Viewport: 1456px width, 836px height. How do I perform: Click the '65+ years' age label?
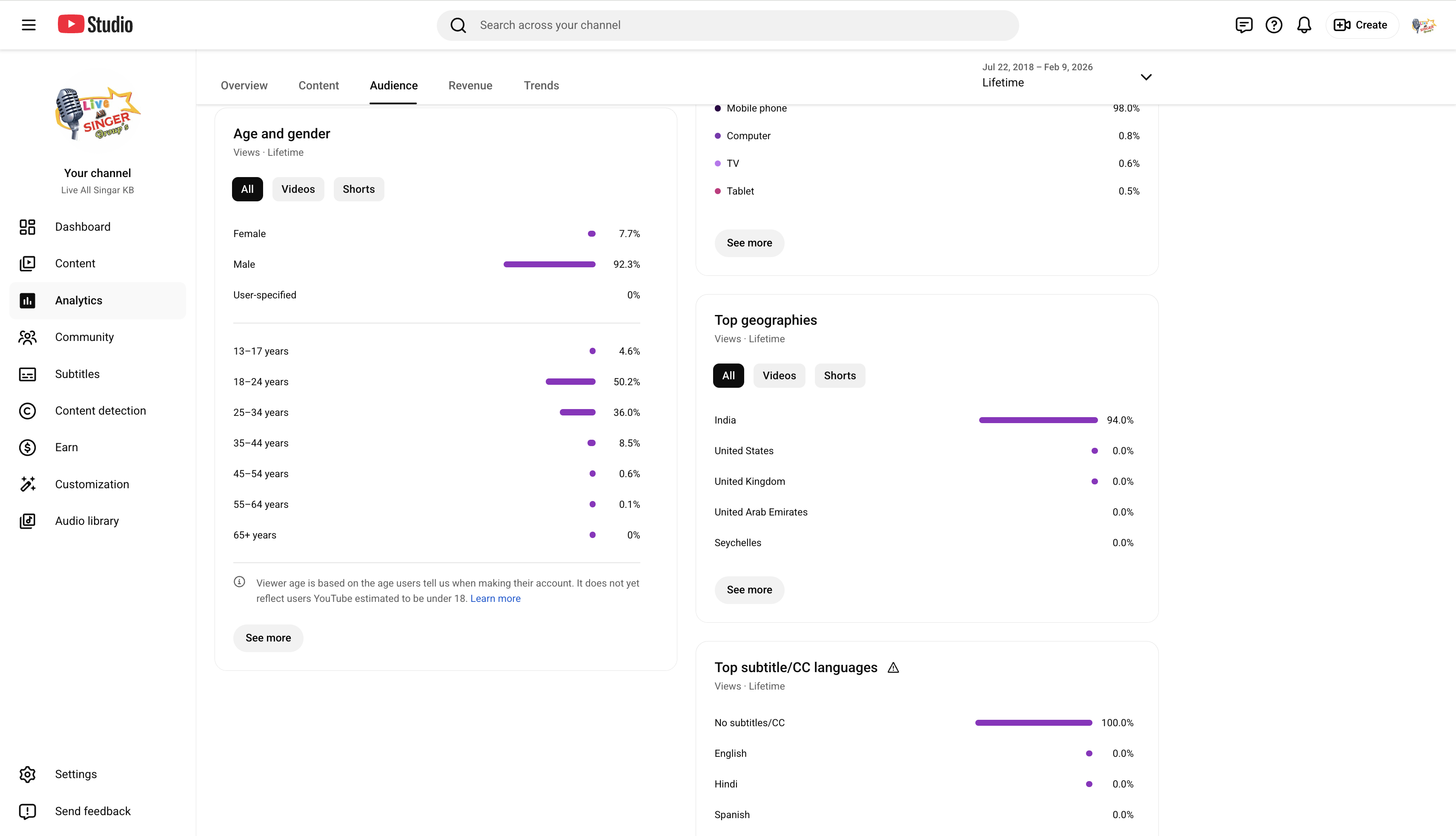click(x=254, y=535)
